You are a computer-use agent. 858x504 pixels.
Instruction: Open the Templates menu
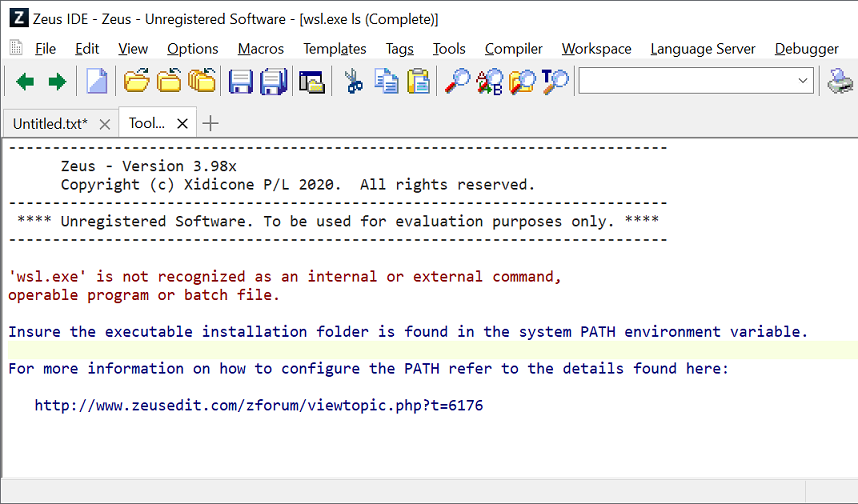pyautogui.click(x=335, y=49)
